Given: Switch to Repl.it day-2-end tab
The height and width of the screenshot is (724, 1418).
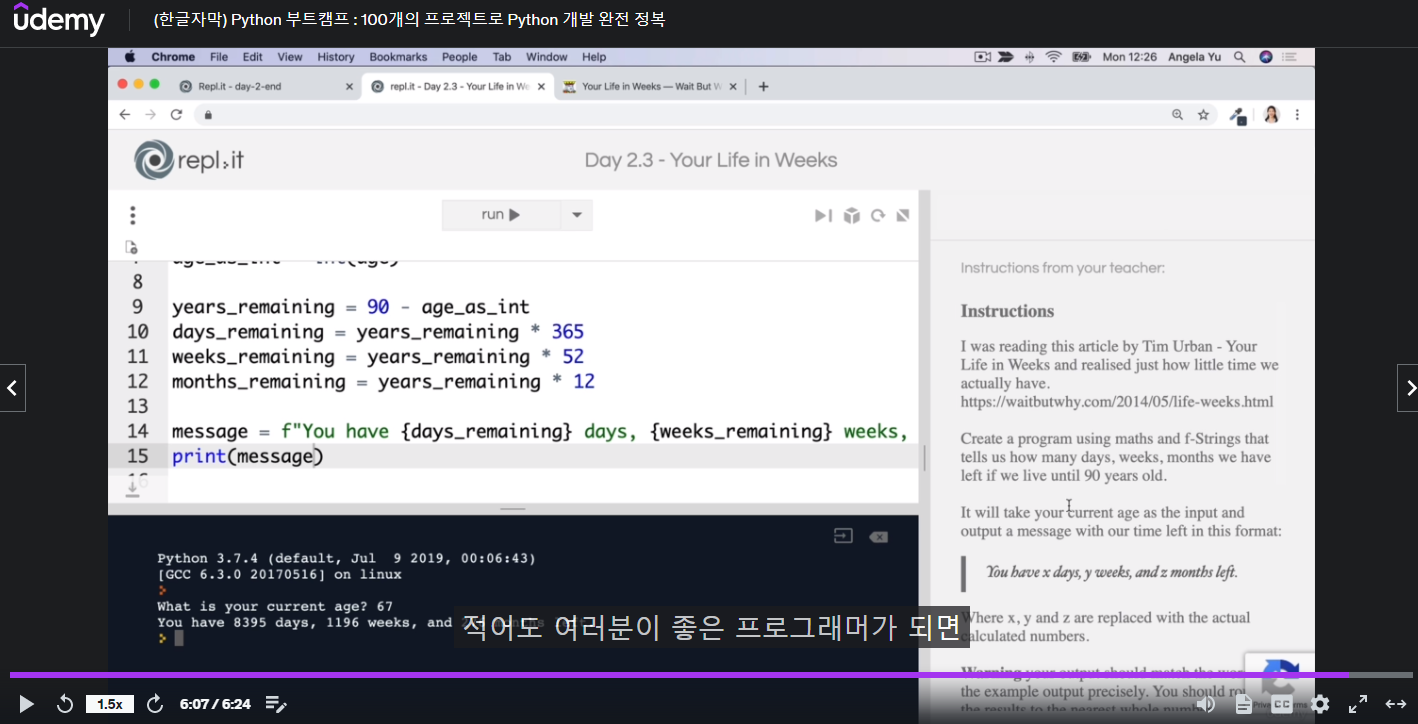Looking at the screenshot, I should click(265, 87).
